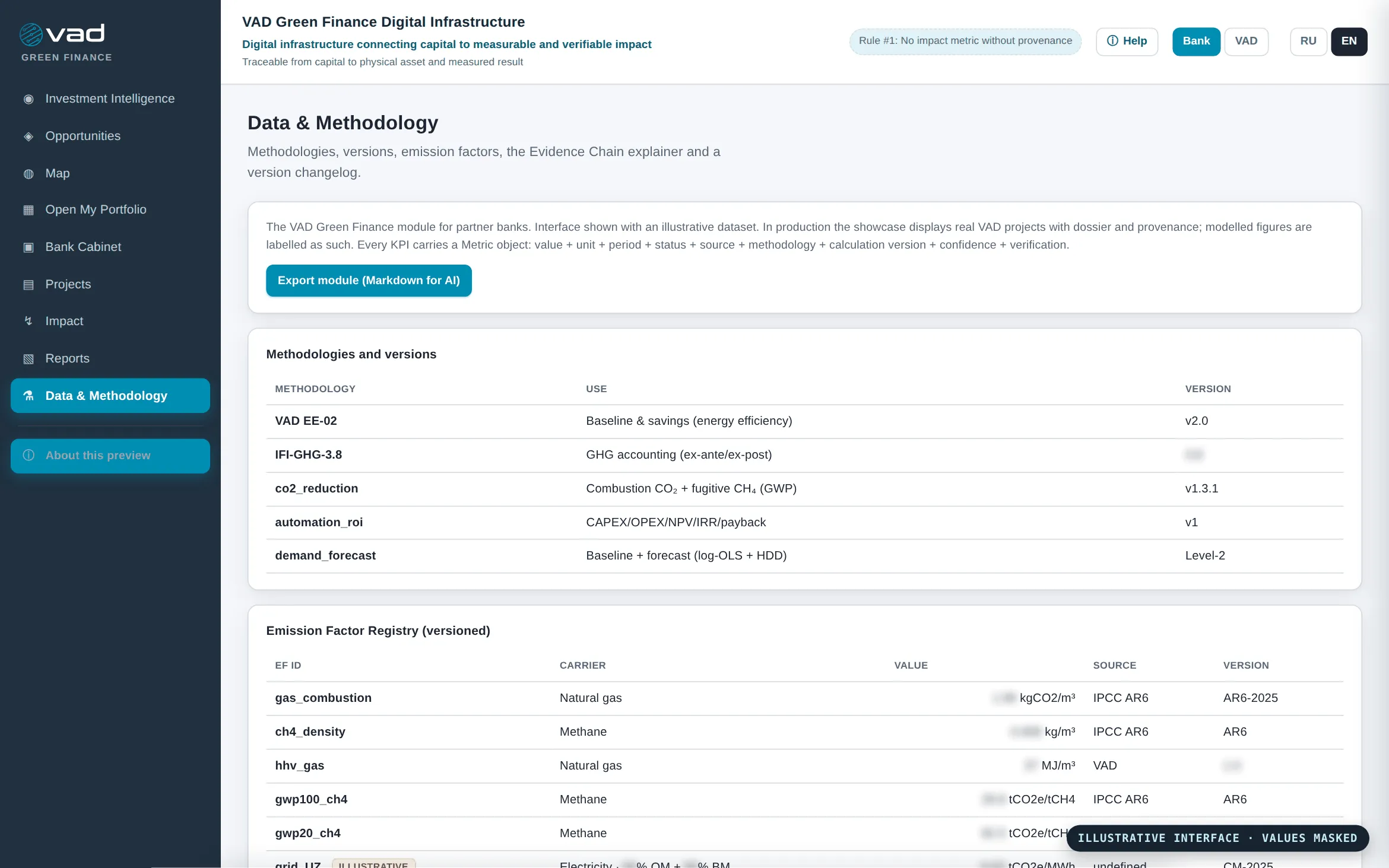Click the Map globe icon
The height and width of the screenshot is (868, 1389).
click(x=28, y=174)
